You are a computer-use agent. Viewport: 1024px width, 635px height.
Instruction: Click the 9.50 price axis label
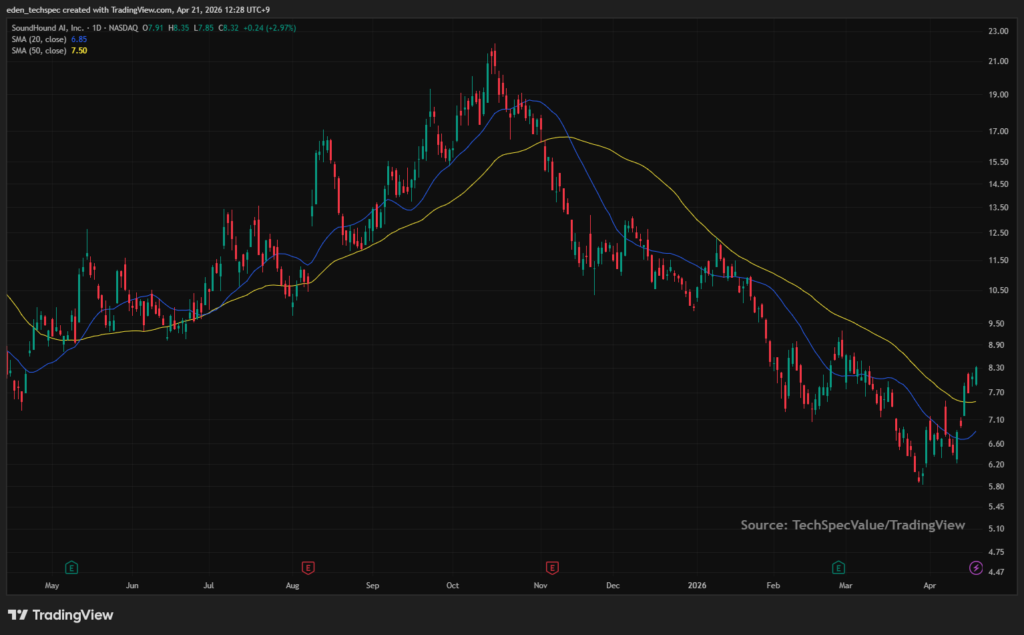(997, 323)
